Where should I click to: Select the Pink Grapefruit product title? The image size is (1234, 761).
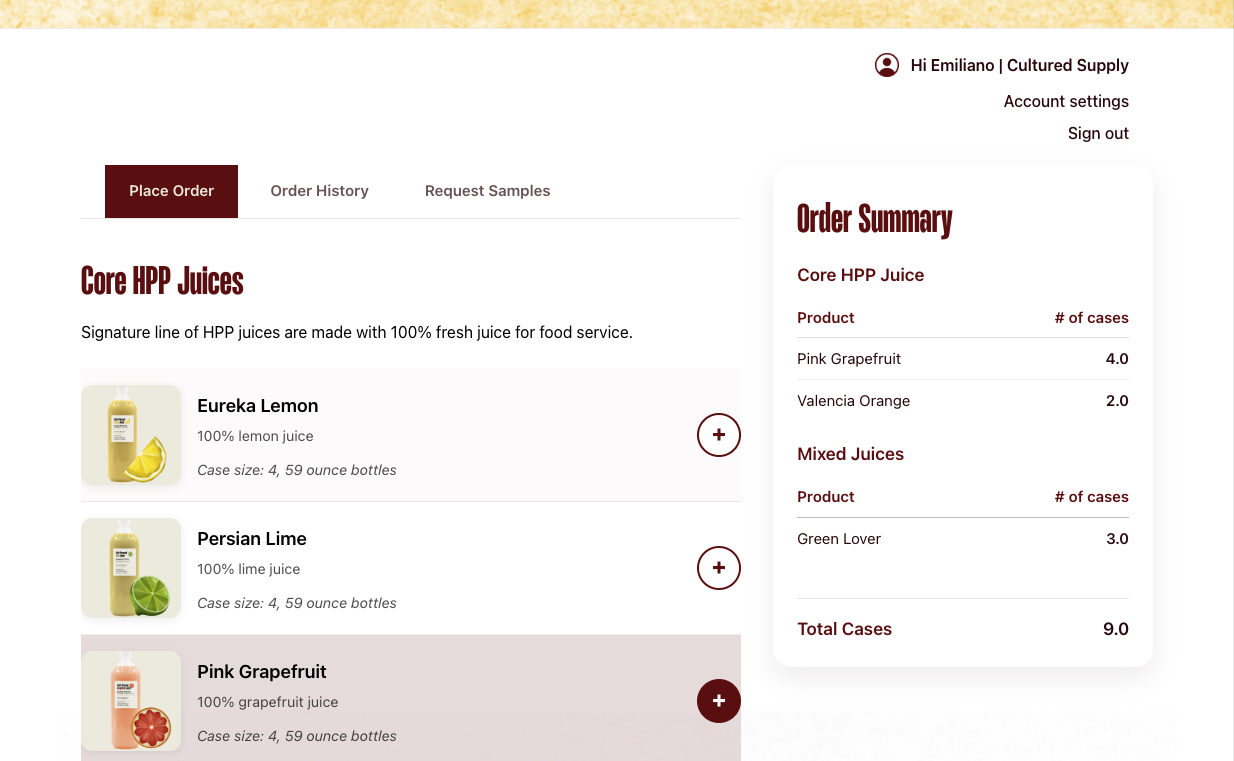(262, 672)
